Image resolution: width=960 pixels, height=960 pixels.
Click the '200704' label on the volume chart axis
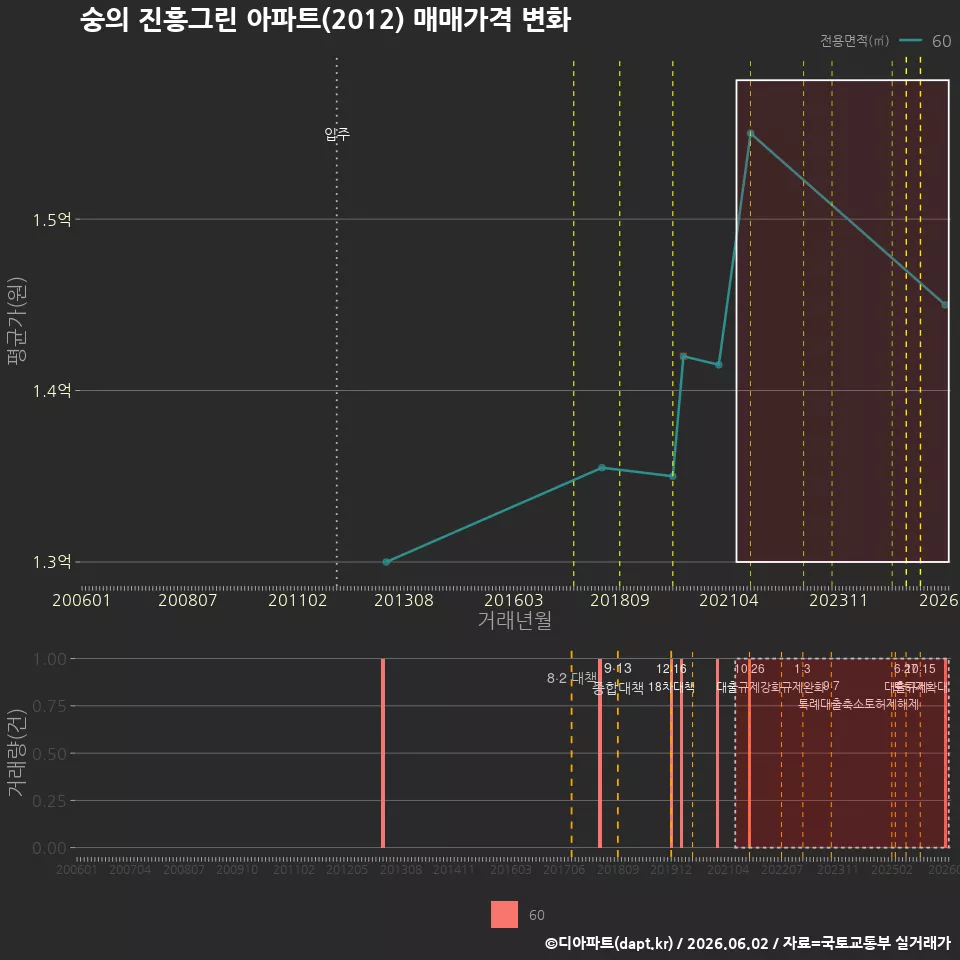130,869
